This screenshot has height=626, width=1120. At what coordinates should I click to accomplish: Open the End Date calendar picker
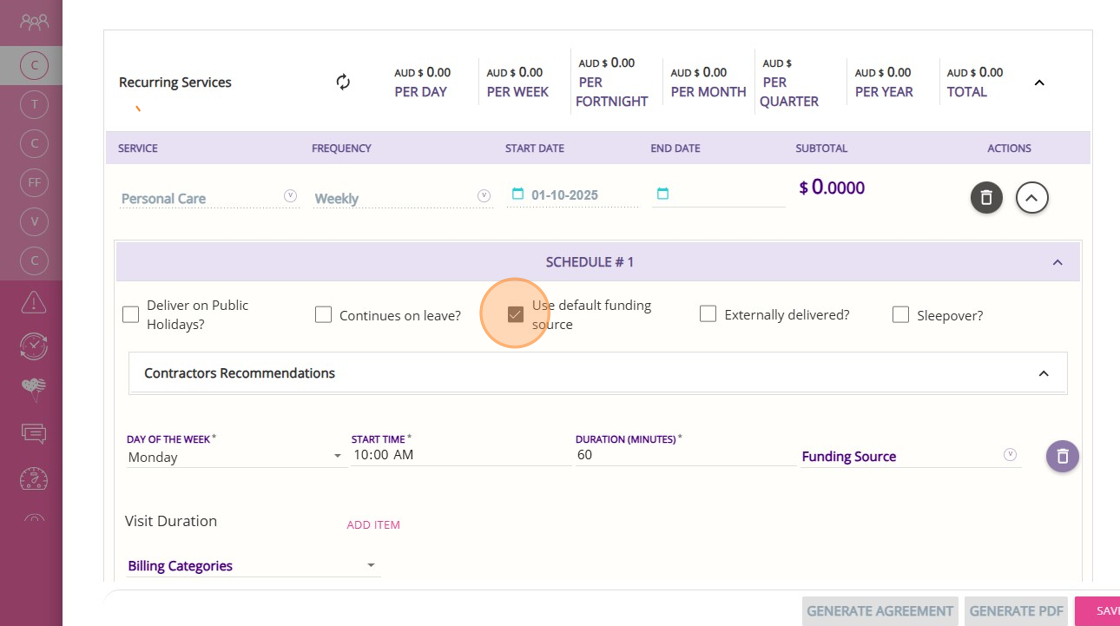(x=662, y=194)
